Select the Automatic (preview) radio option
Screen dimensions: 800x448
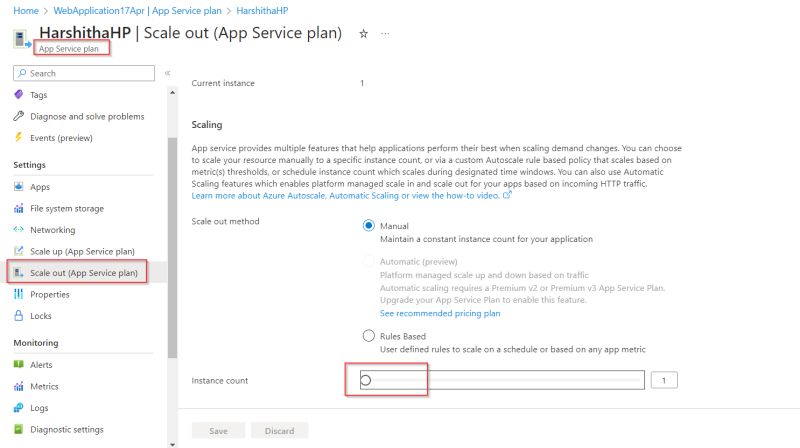[368, 261]
